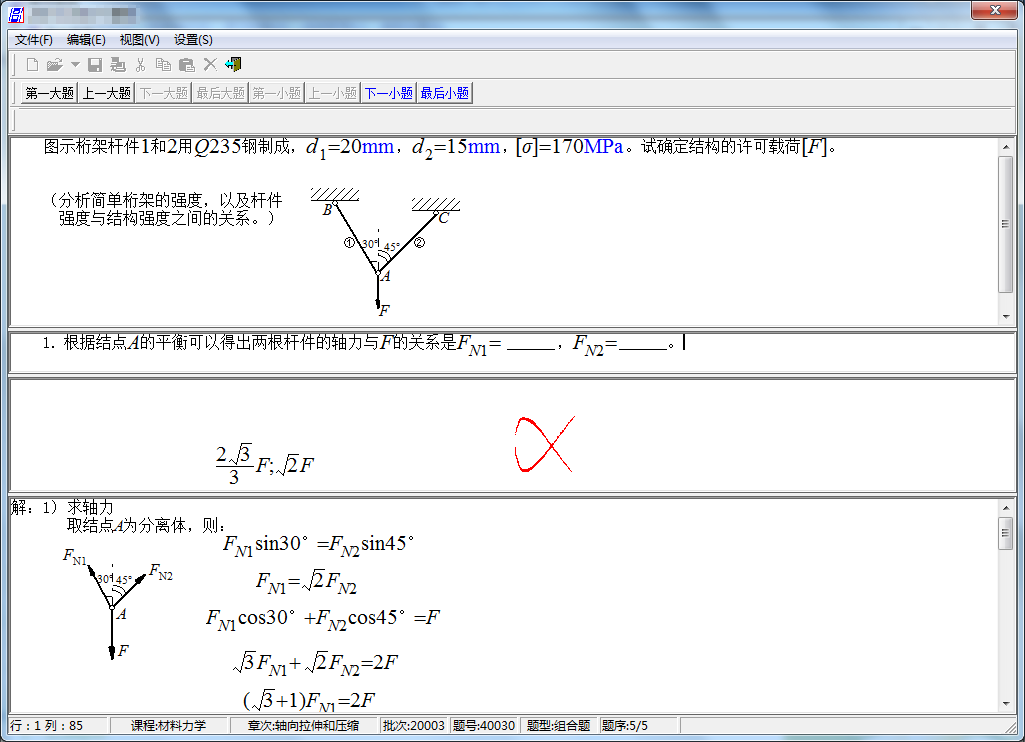1025x742 pixels.
Task: Click the Paste clipboard icon
Action: pyautogui.click(x=186, y=65)
